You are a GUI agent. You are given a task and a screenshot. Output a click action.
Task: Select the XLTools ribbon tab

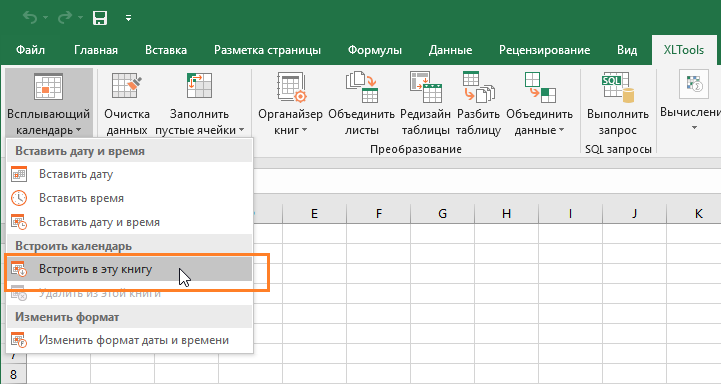point(683,50)
